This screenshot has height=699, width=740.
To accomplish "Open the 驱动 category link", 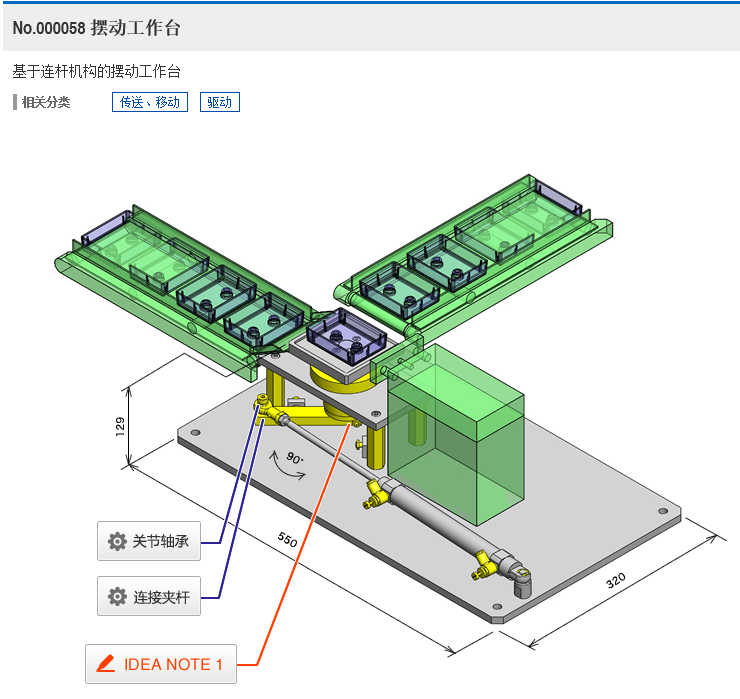I will (x=219, y=102).
